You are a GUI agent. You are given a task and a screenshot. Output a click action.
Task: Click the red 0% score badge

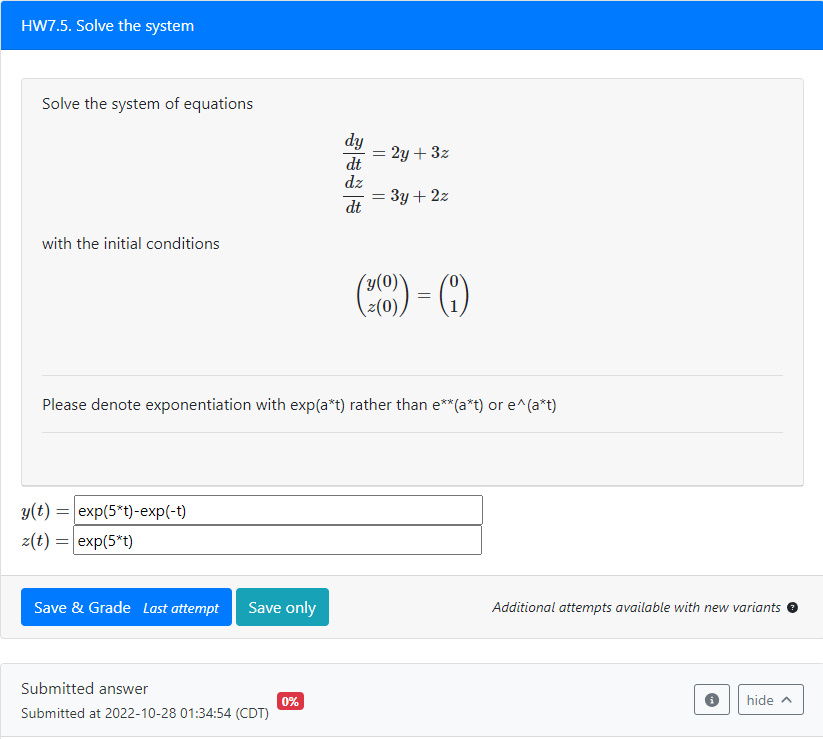point(289,701)
